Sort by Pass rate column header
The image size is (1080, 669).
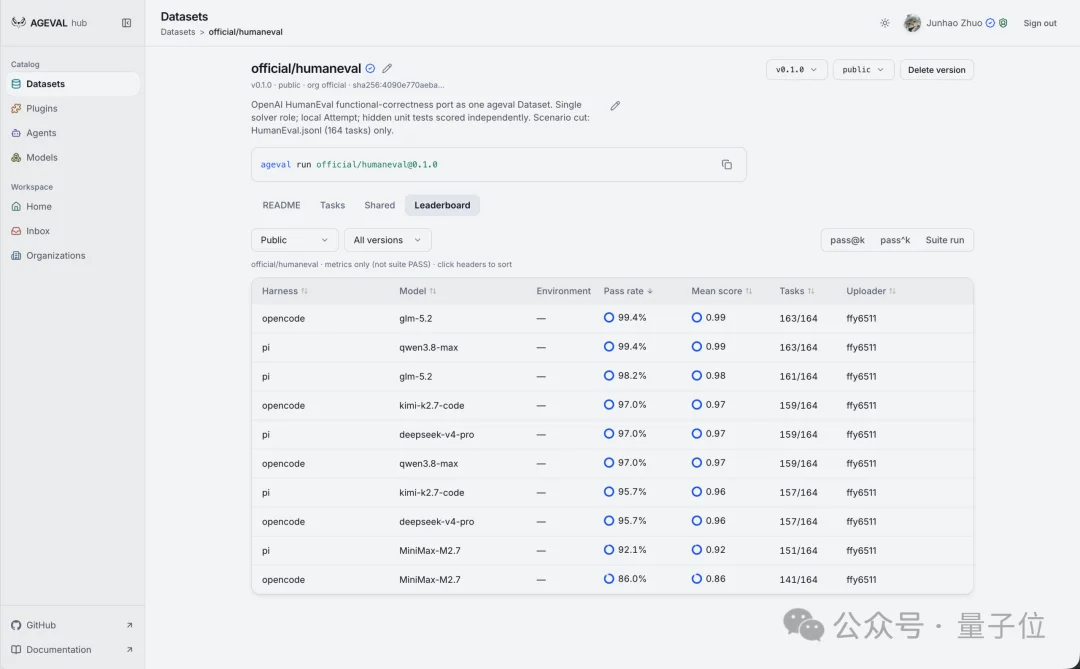628,291
